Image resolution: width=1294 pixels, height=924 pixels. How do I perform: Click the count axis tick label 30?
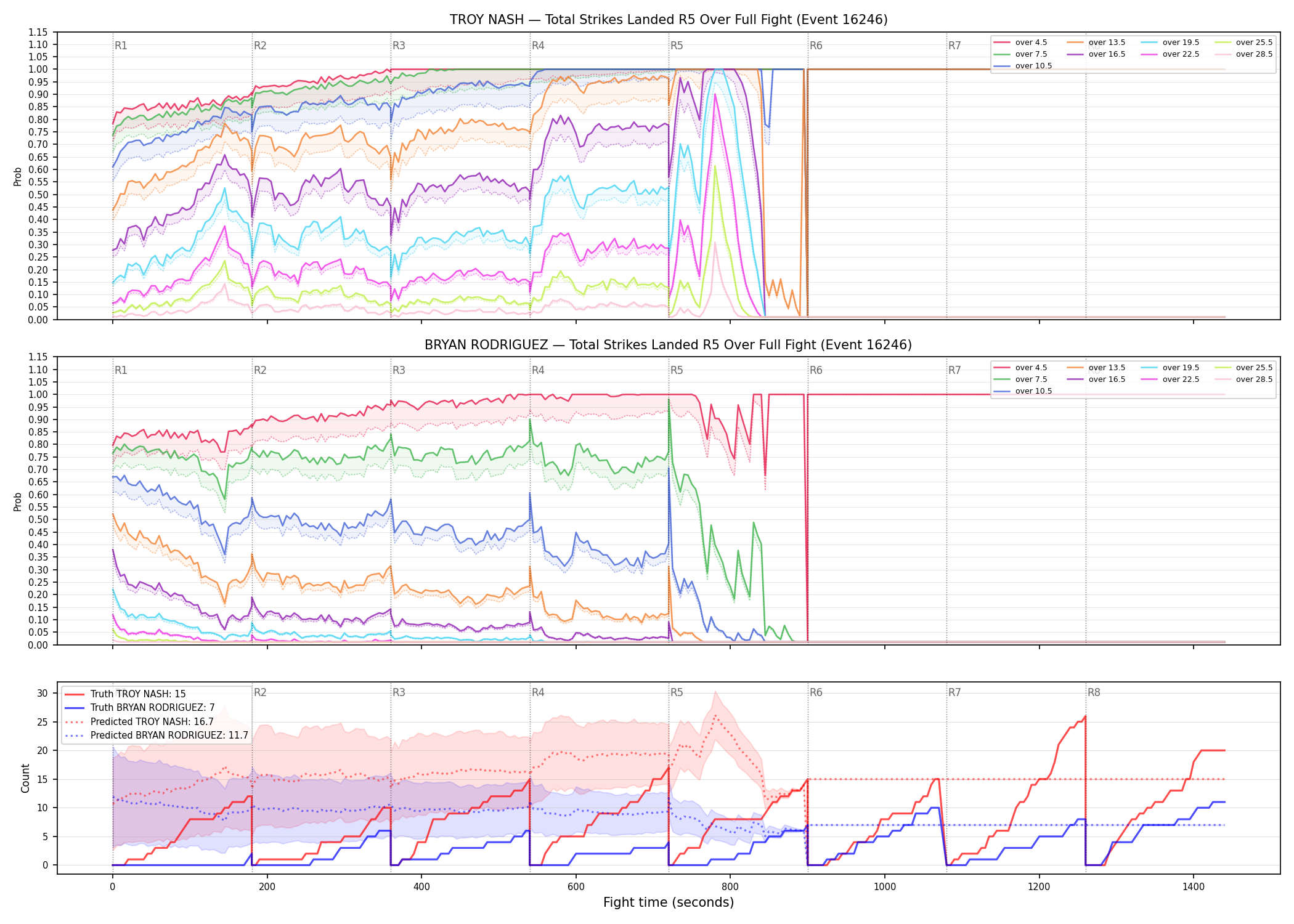[42, 694]
